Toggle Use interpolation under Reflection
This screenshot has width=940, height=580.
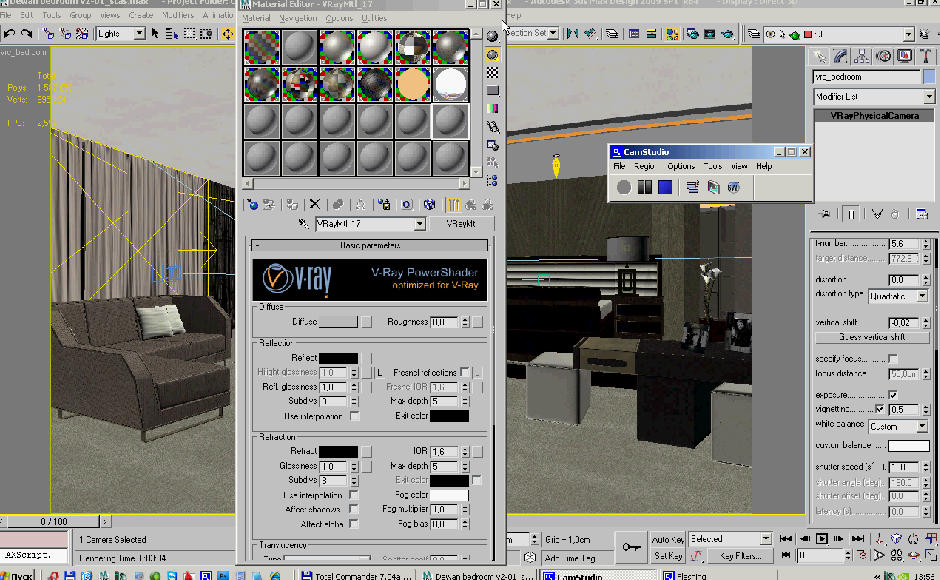(355, 416)
